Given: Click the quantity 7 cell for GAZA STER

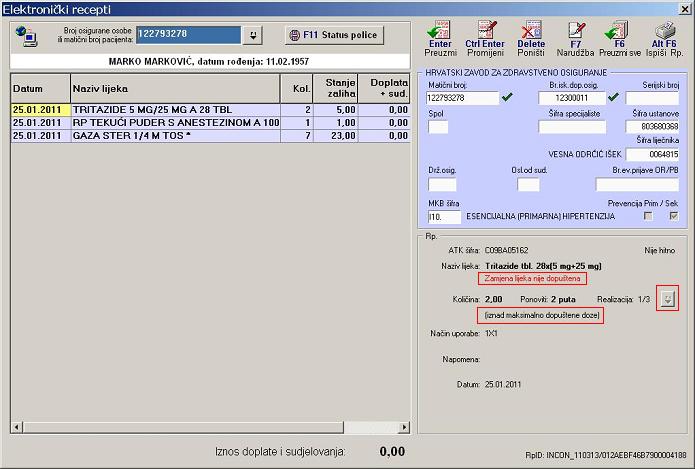Looking at the screenshot, I should (x=297, y=136).
